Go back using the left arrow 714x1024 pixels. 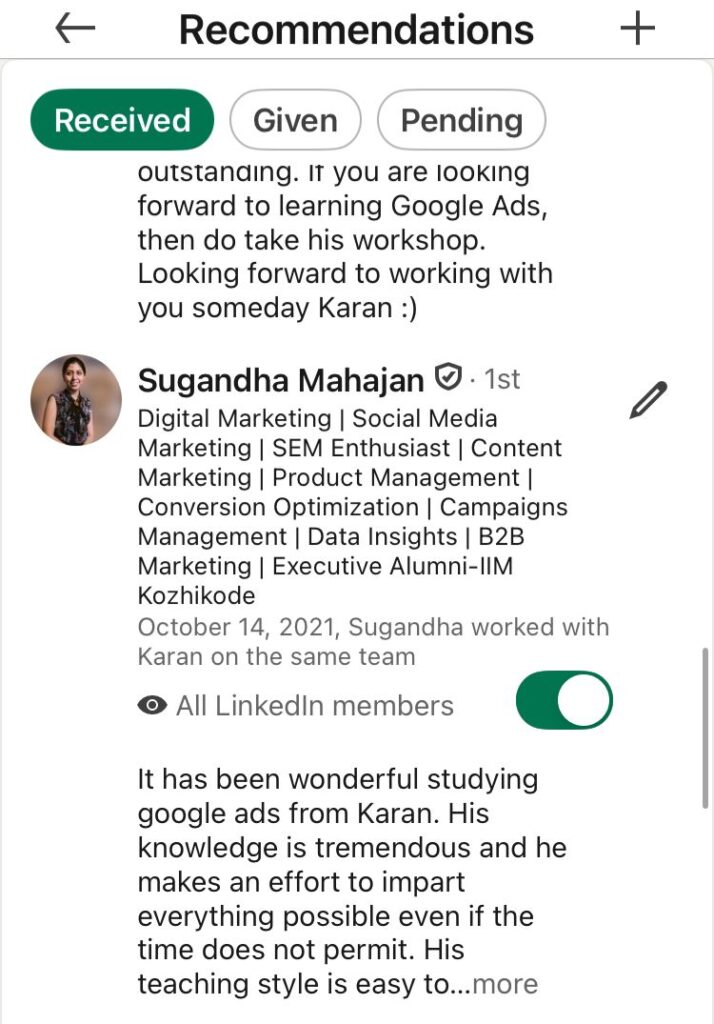pos(75,29)
